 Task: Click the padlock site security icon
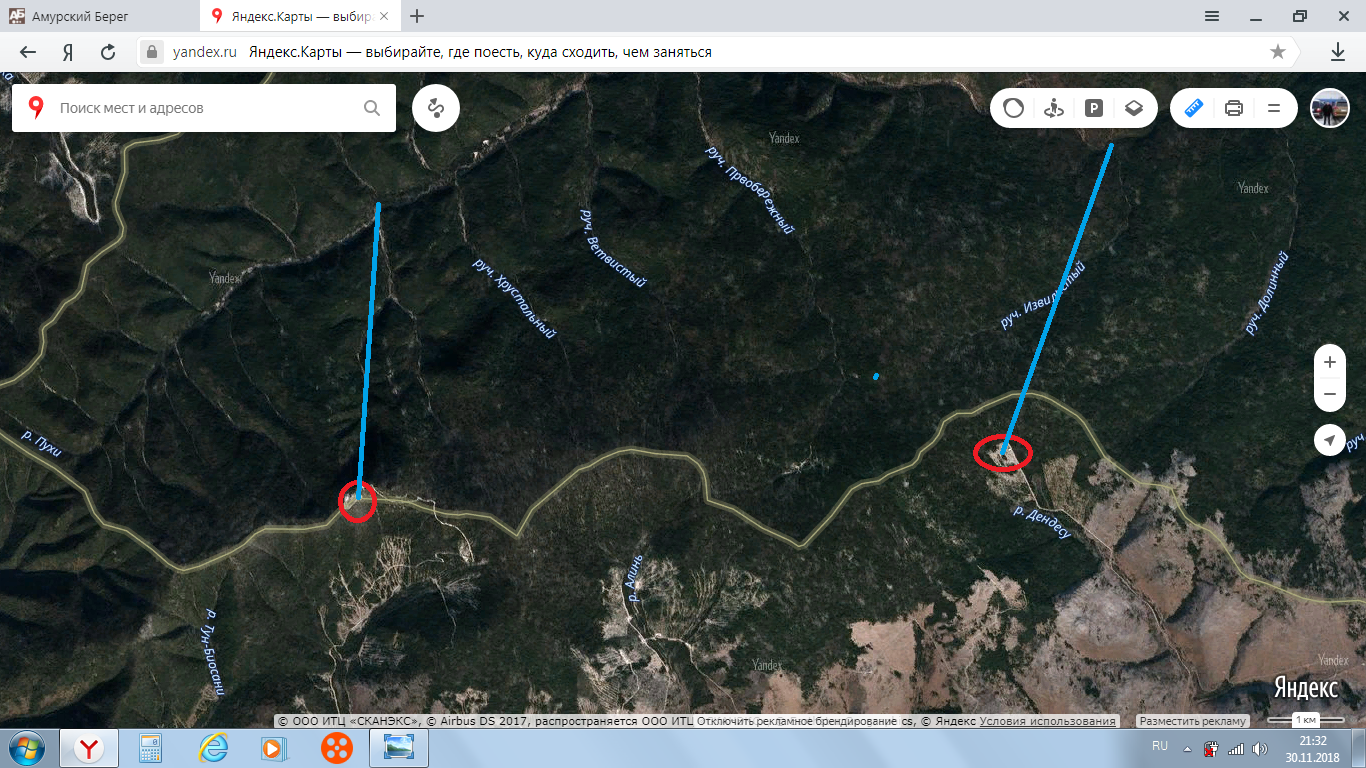coord(152,52)
